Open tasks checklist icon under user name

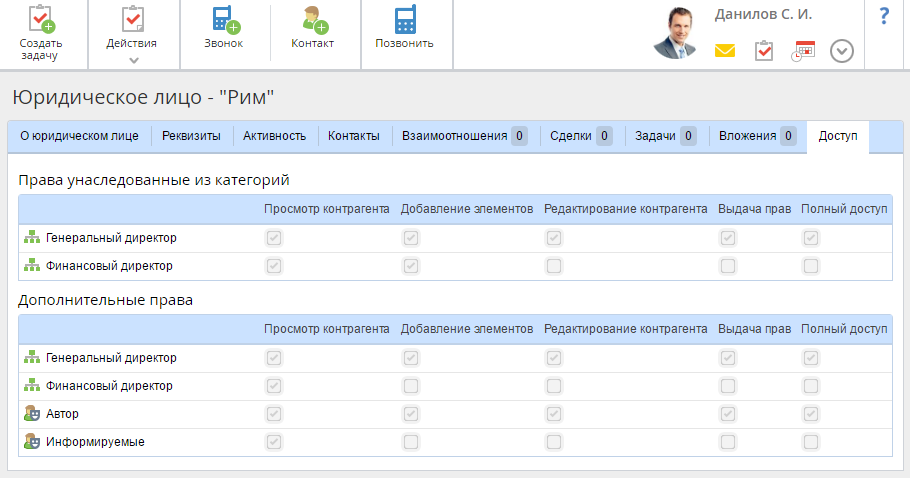point(764,50)
